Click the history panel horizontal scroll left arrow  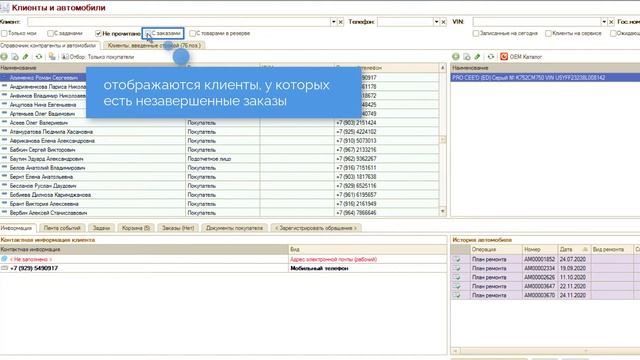(x=456, y=351)
